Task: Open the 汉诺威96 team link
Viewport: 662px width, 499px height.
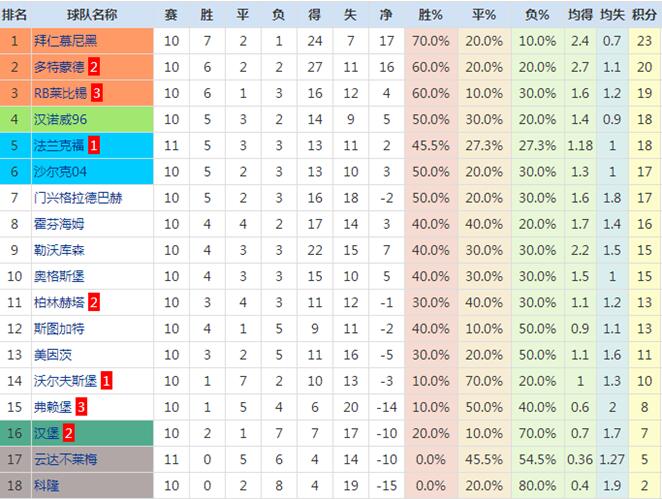Action: click(x=60, y=119)
